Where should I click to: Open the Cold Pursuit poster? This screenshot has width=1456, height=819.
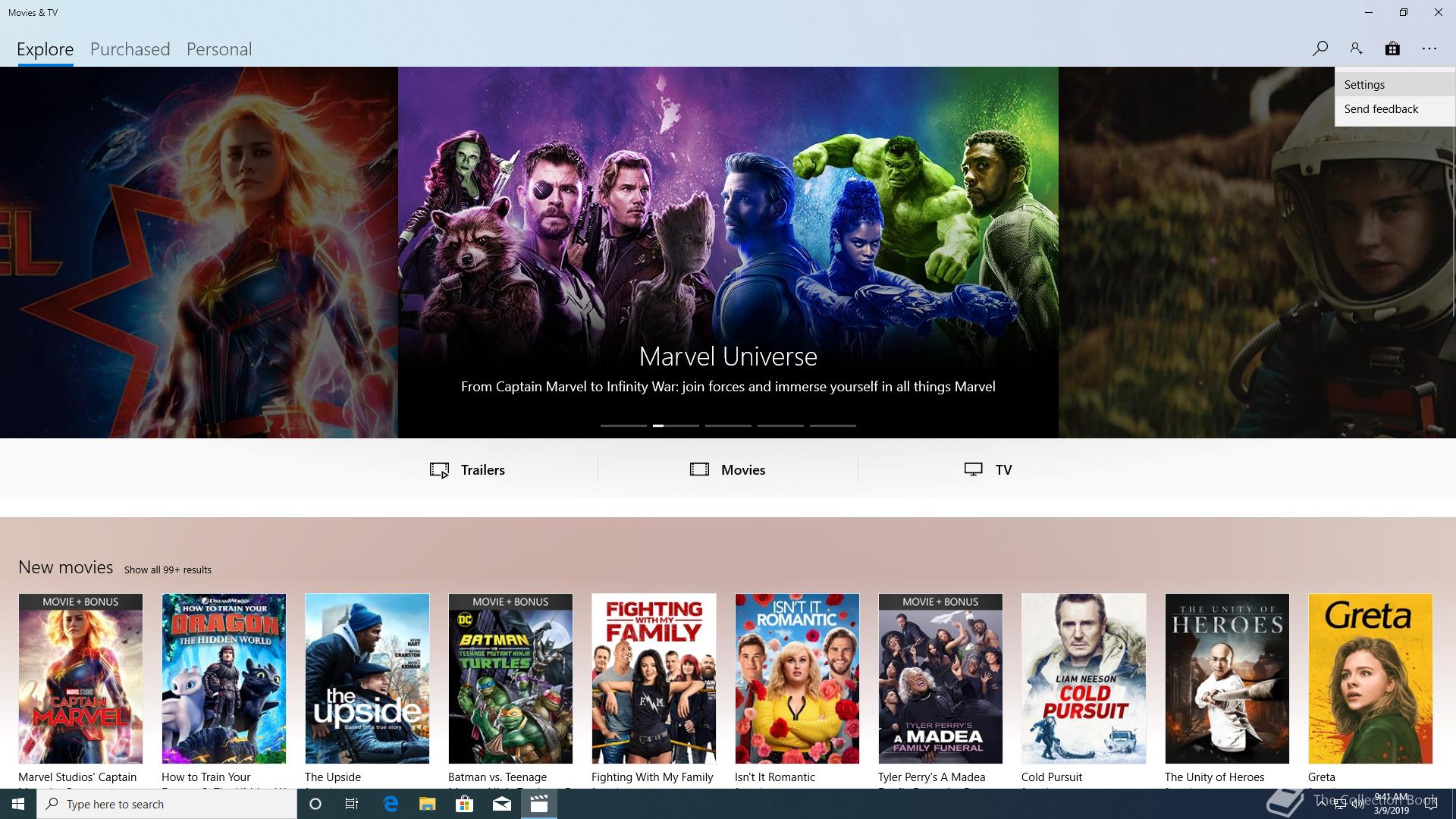pyautogui.click(x=1084, y=679)
